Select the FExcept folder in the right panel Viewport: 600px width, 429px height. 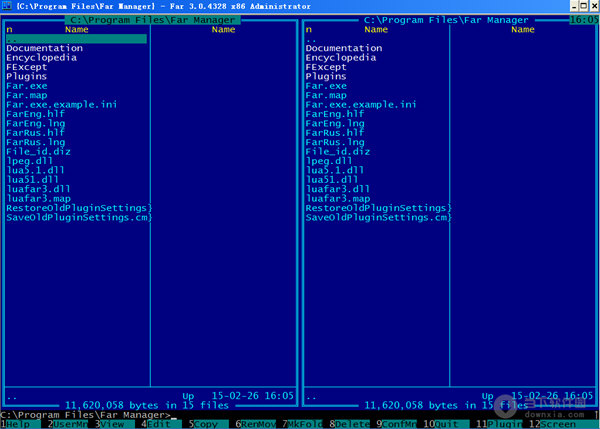point(326,67)
